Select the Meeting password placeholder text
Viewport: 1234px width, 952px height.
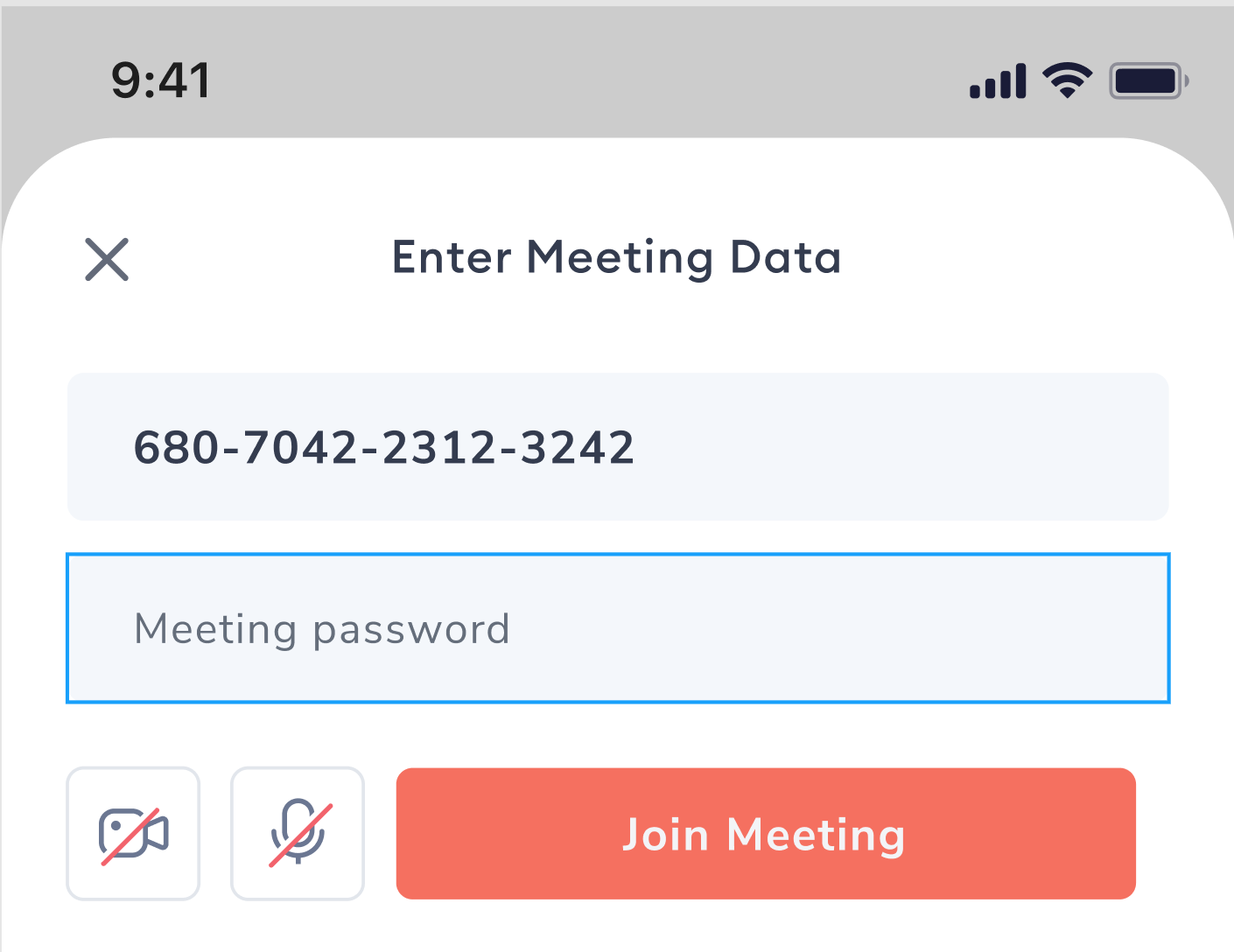click(x=321, y=629)
